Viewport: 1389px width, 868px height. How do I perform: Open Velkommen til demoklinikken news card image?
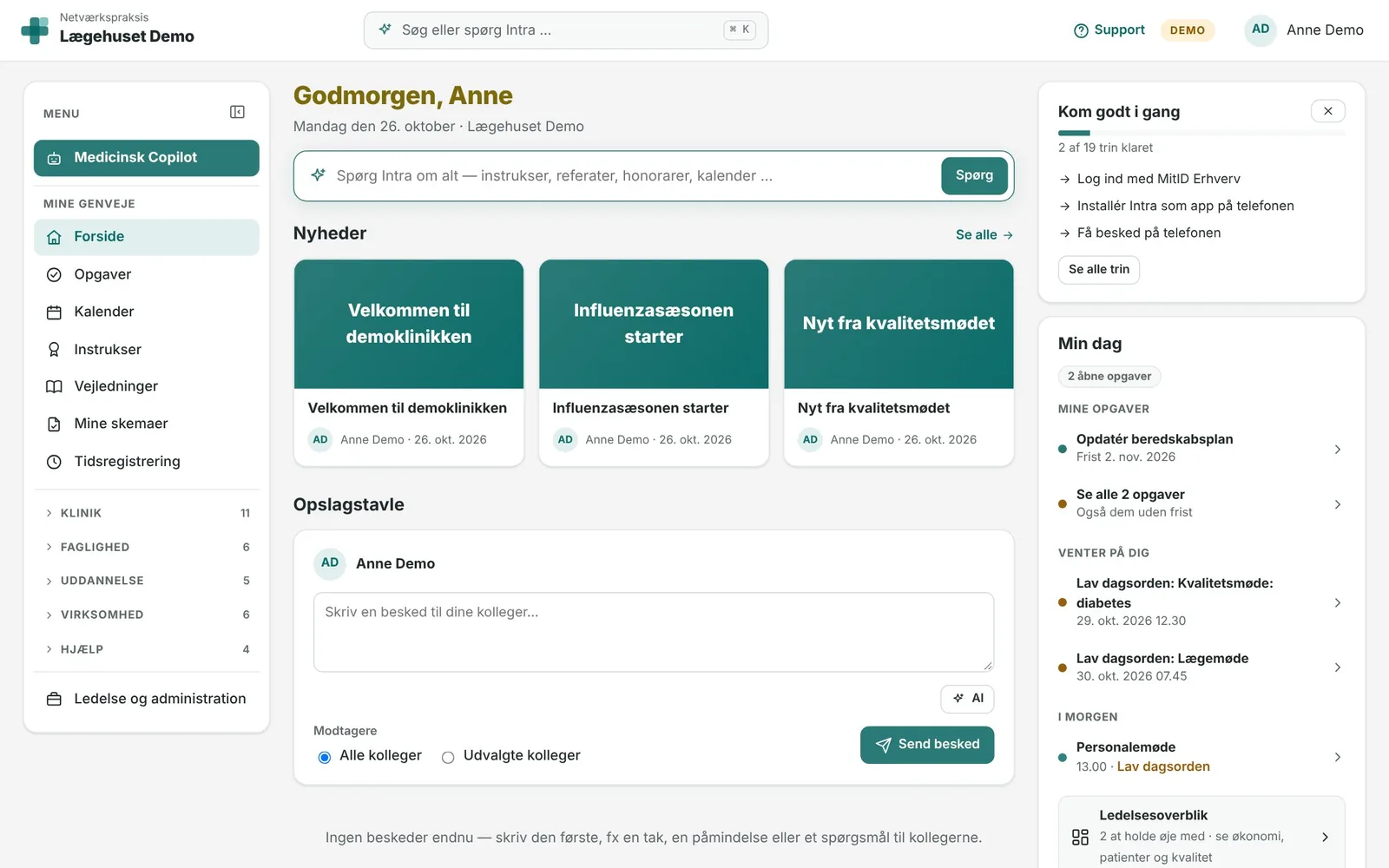coord(409,324)
